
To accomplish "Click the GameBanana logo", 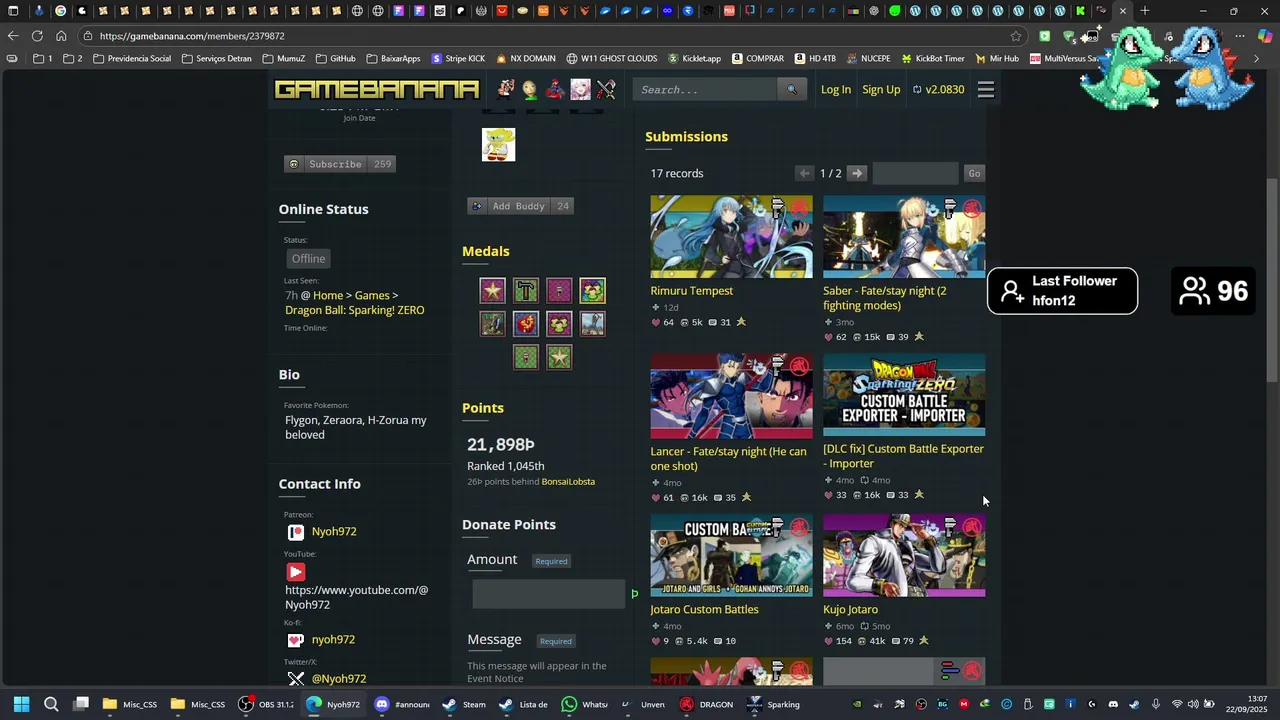I will (377, 89).
